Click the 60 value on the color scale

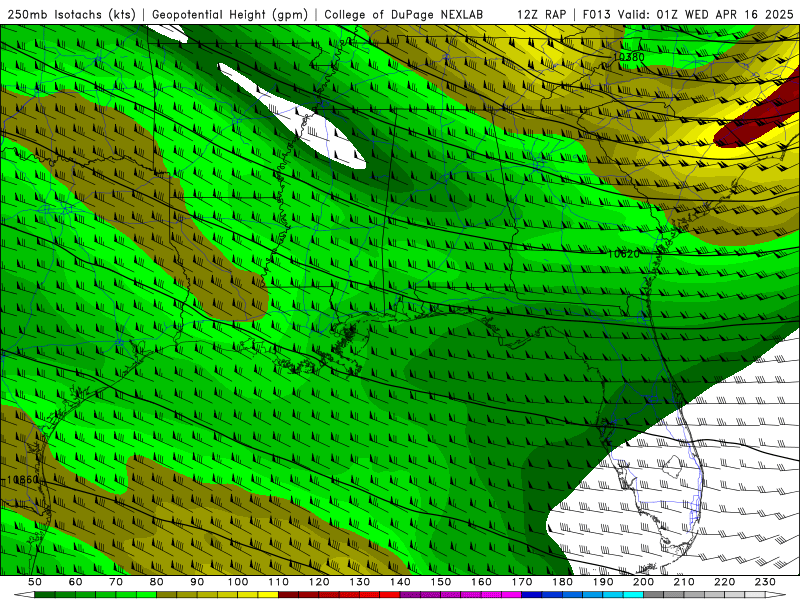(76, 582)
